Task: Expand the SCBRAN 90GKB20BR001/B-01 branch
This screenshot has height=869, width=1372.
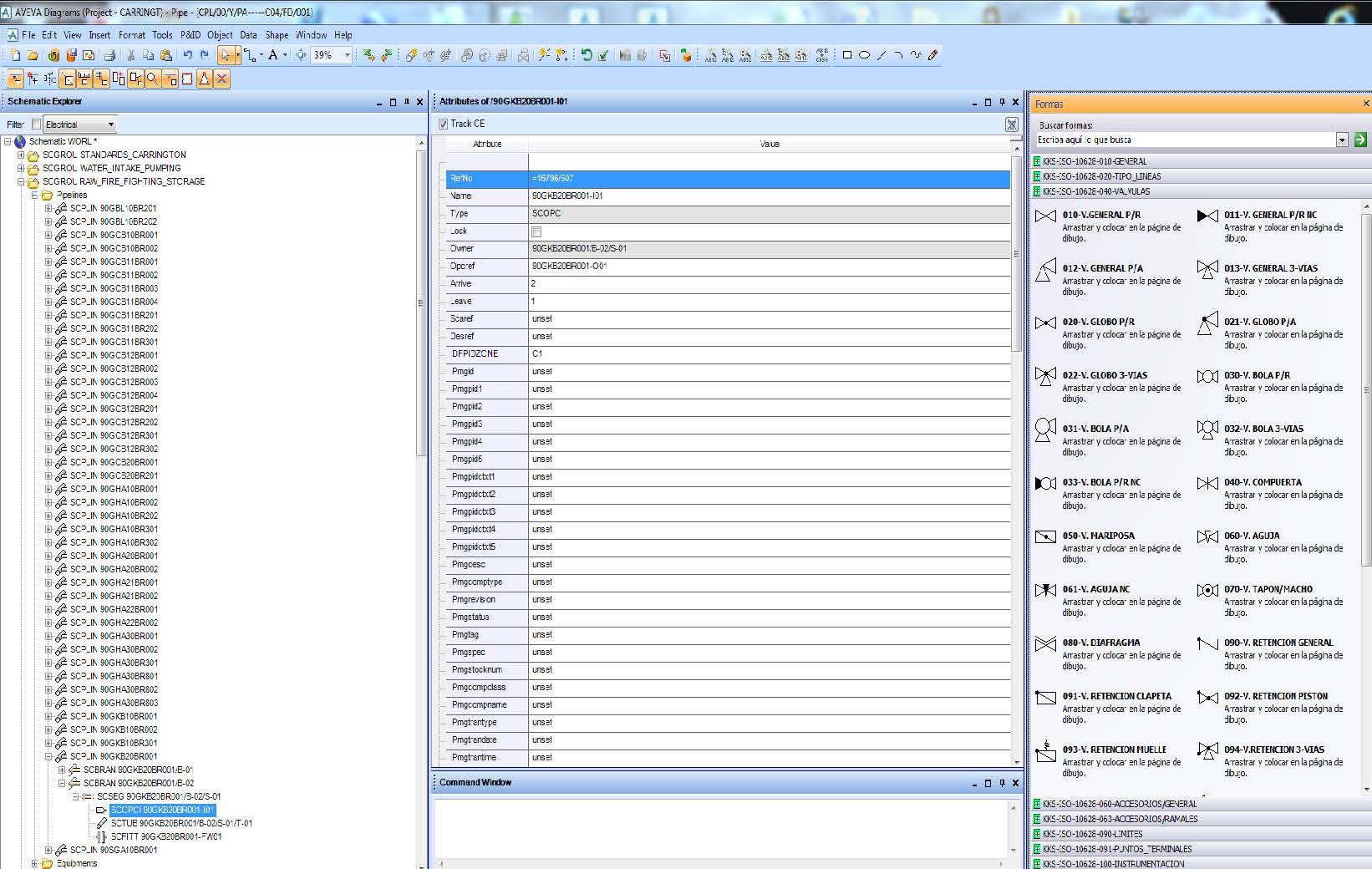Action: [61, 770]
